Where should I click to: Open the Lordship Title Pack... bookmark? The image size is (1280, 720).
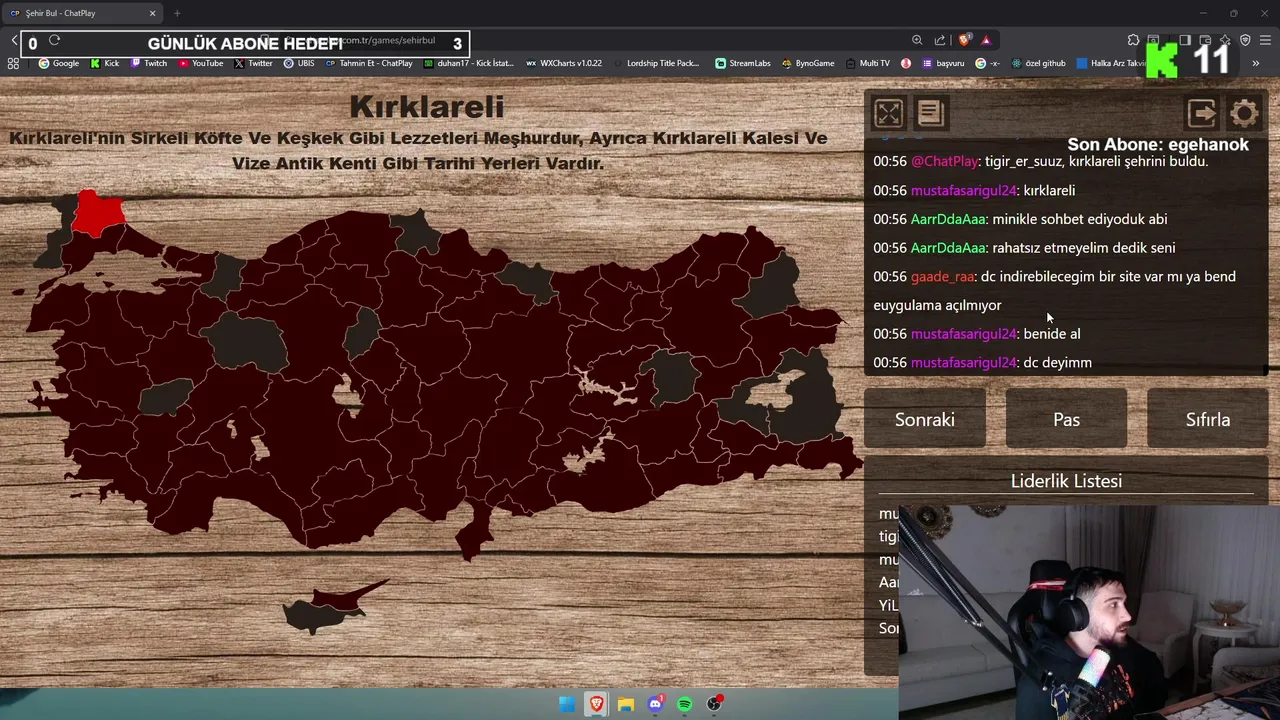(656, 63)
